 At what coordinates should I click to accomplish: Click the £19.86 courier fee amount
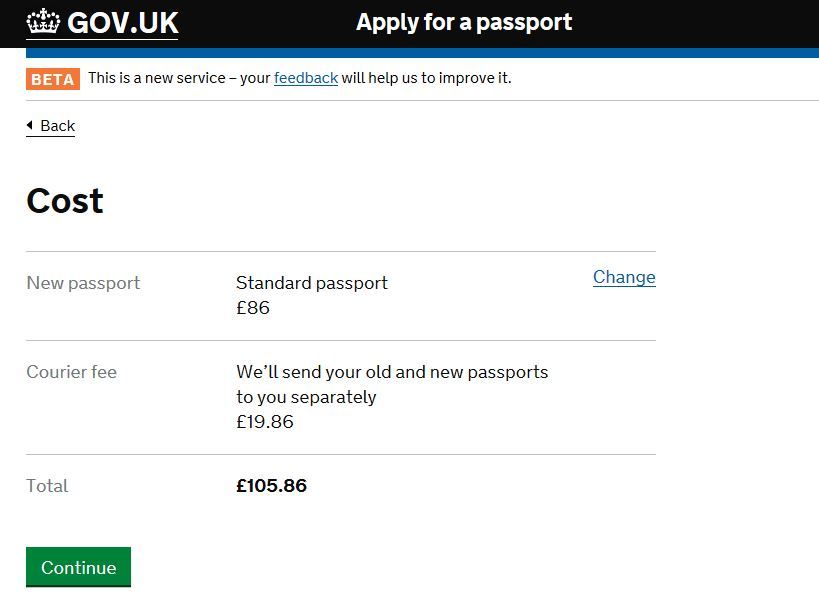coord(265,422)
